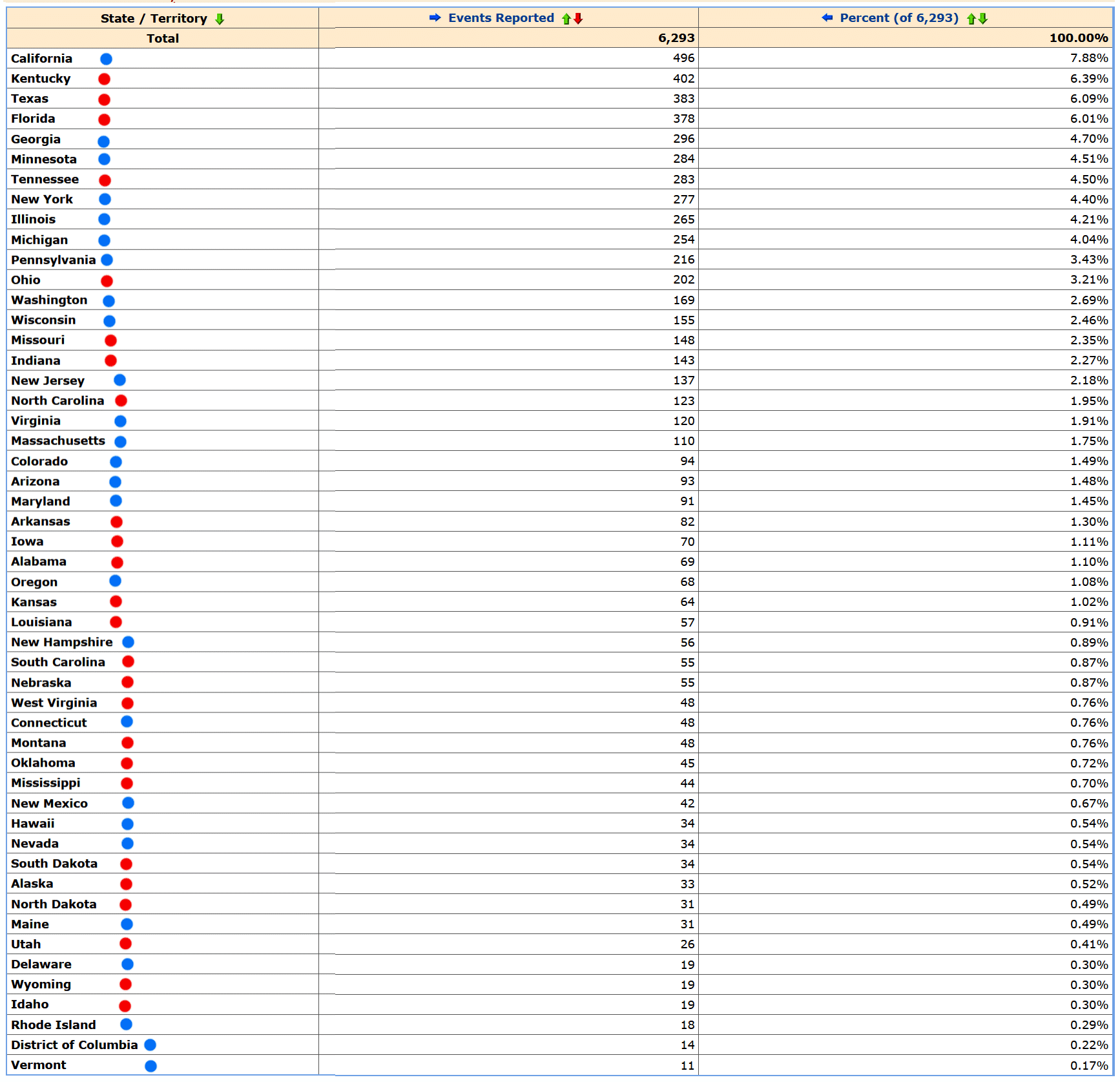
Task: Select the Iowa state name
Action: click(27, 542)
